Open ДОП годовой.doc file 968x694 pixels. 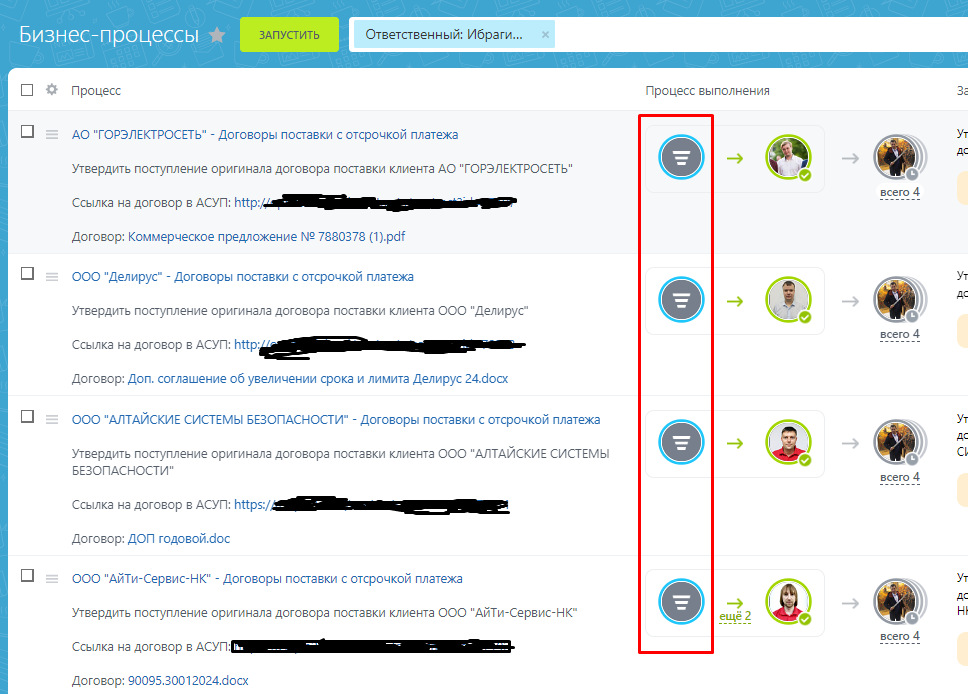179,538
